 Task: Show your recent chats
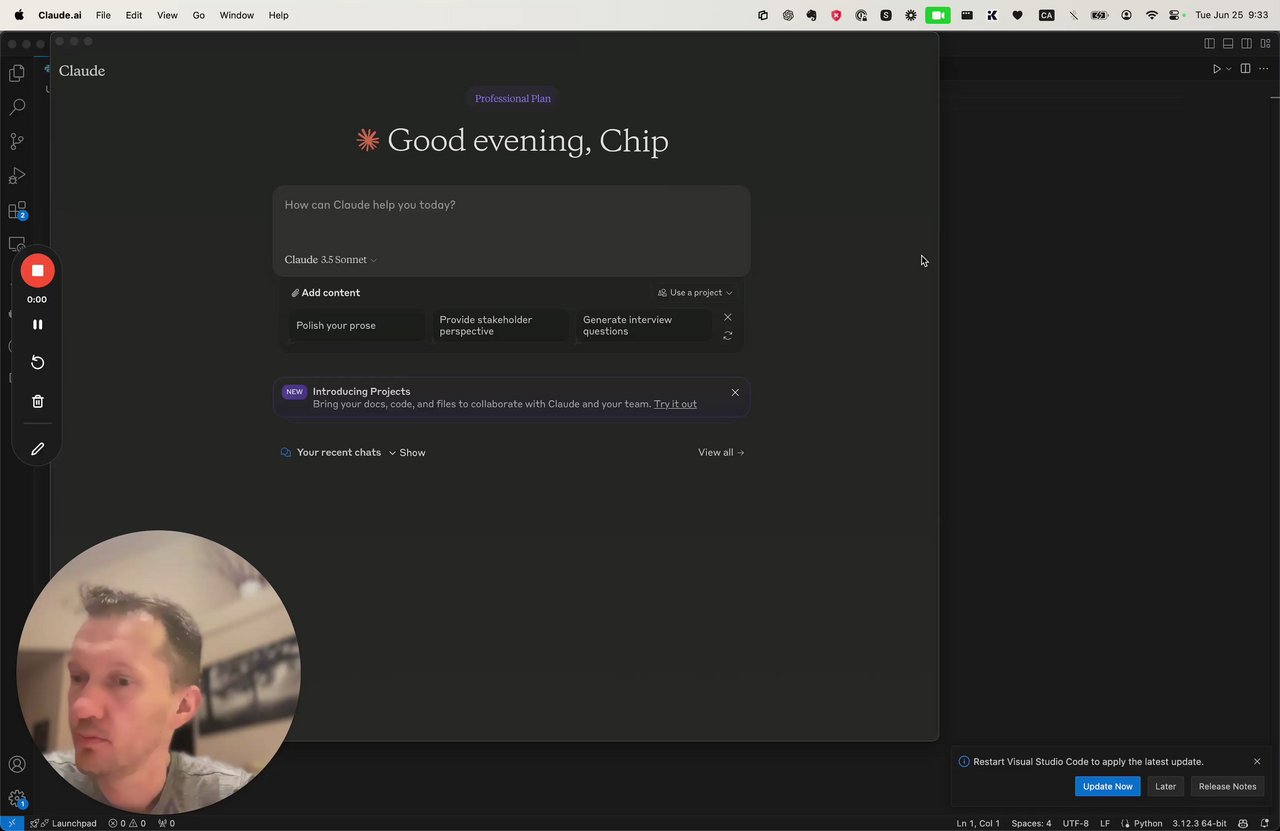click(x=407, y=453)
